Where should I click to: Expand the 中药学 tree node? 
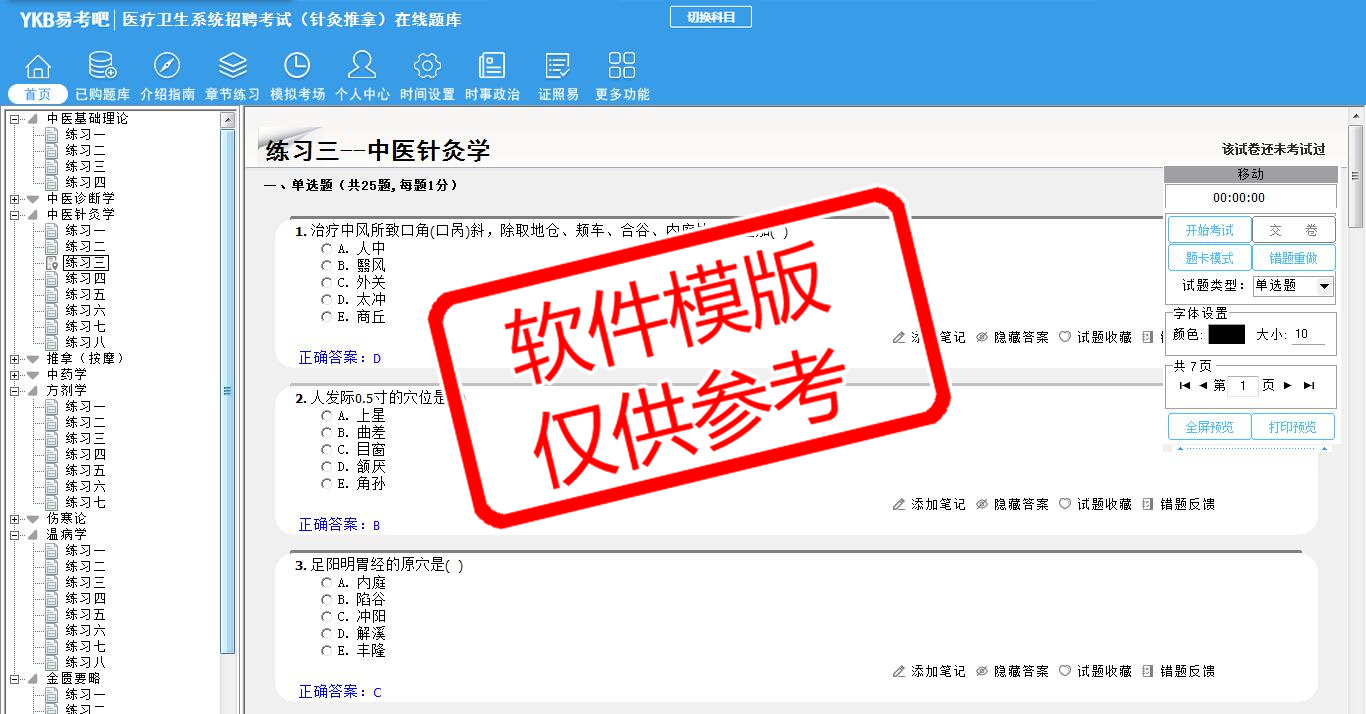pos(15,375)
